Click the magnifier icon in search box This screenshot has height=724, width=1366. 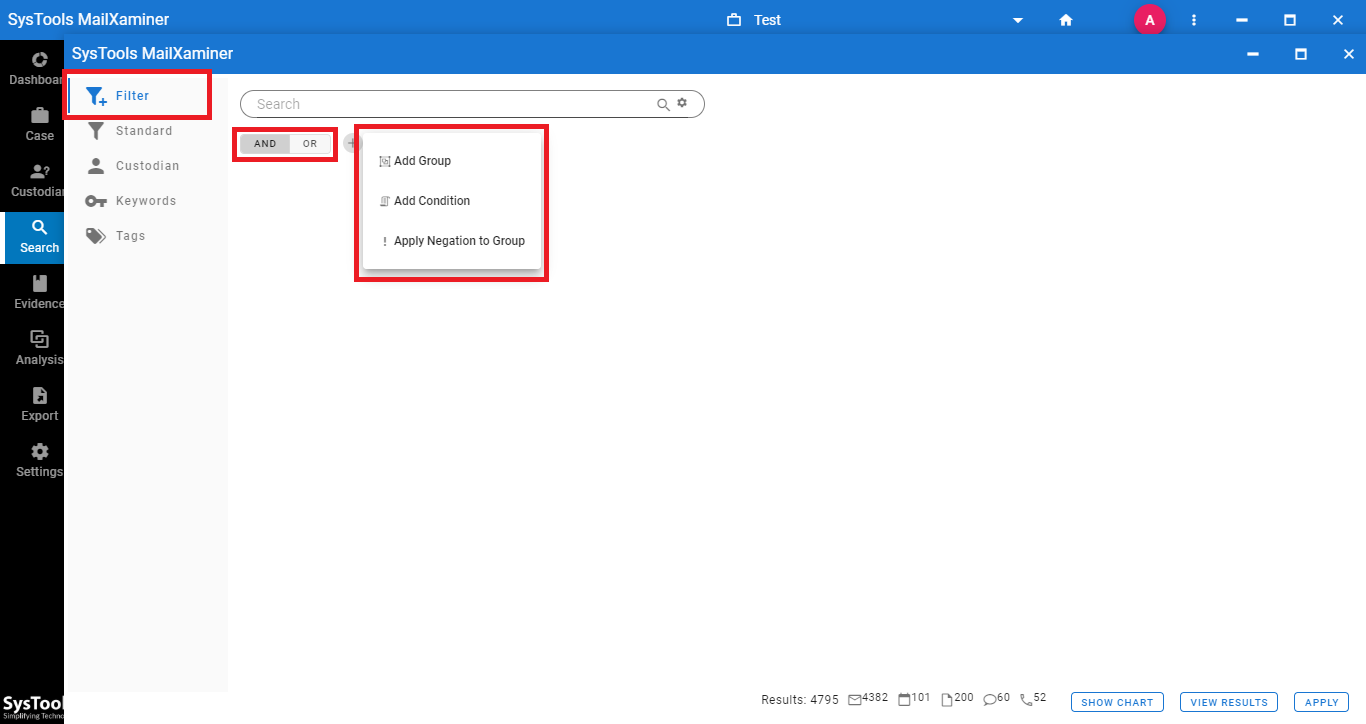[x=663, y=104]
